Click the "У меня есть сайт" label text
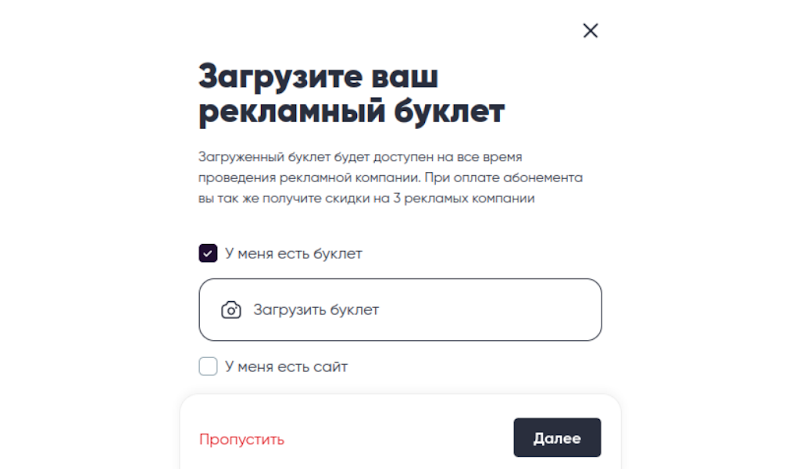Image resolution: width=800 pixels, height=469 pixels. point(286,367)
